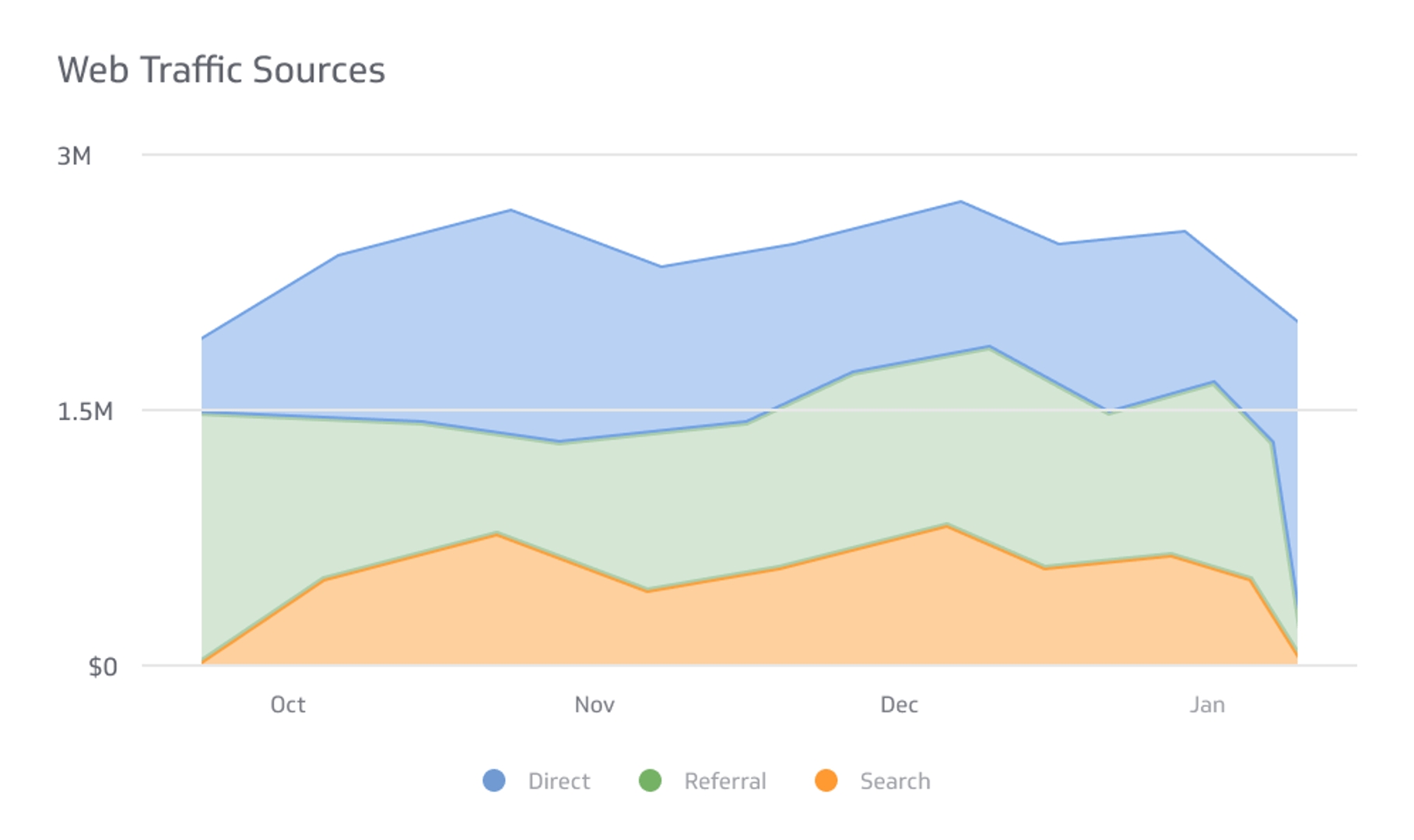Toggle the Referral series legend label
The image size is (1414, 840).
(x=725, y=781)
